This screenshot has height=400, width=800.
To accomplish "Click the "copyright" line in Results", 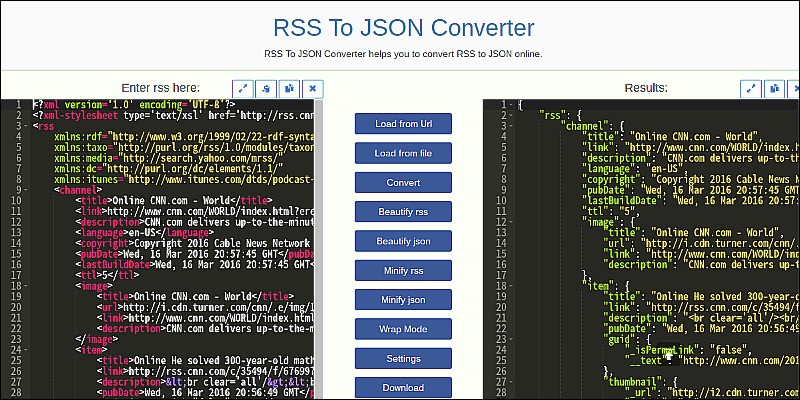I will (691, 180).
